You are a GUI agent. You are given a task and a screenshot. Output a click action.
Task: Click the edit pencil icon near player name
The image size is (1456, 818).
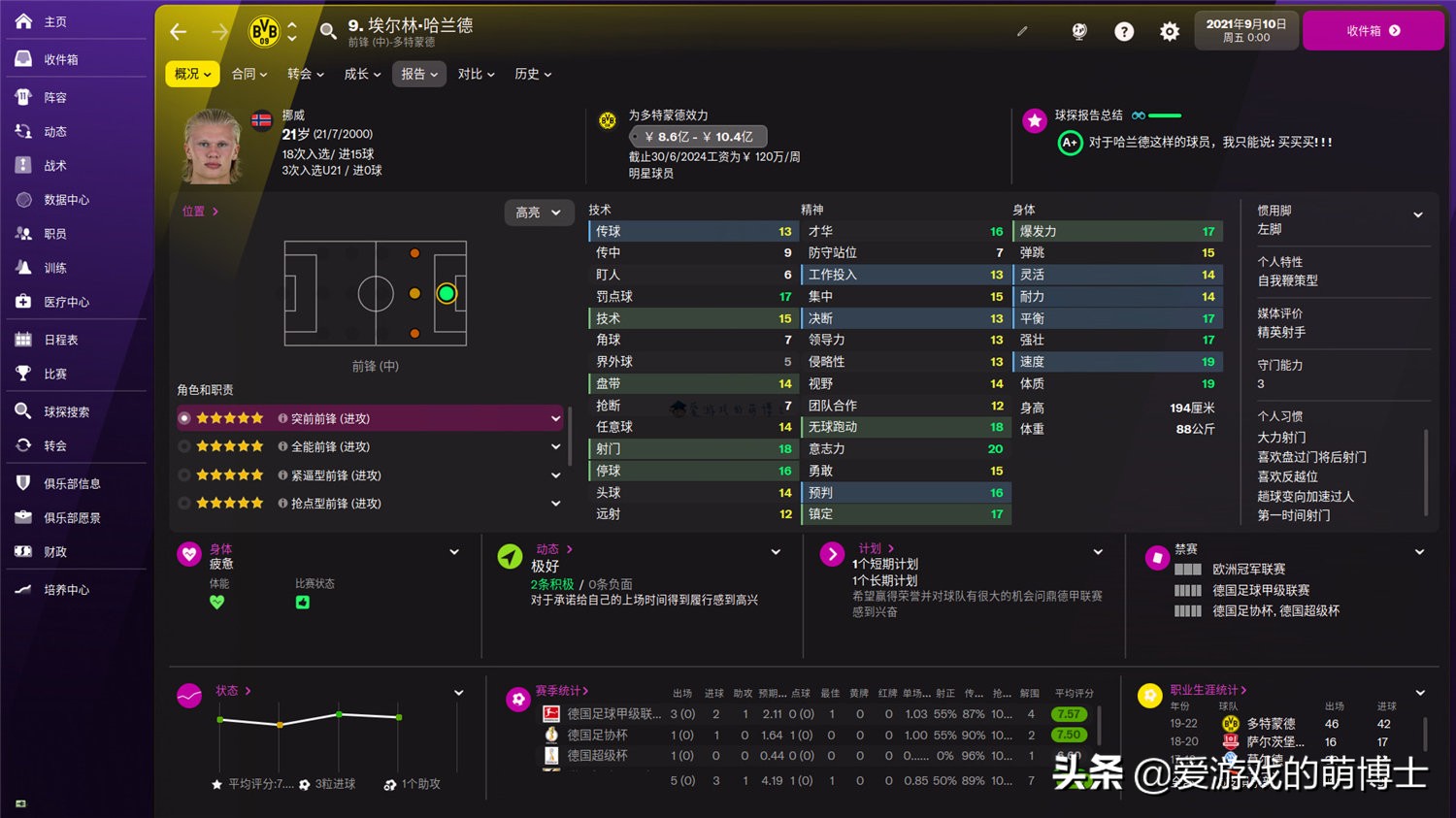tap(1022, 31)
